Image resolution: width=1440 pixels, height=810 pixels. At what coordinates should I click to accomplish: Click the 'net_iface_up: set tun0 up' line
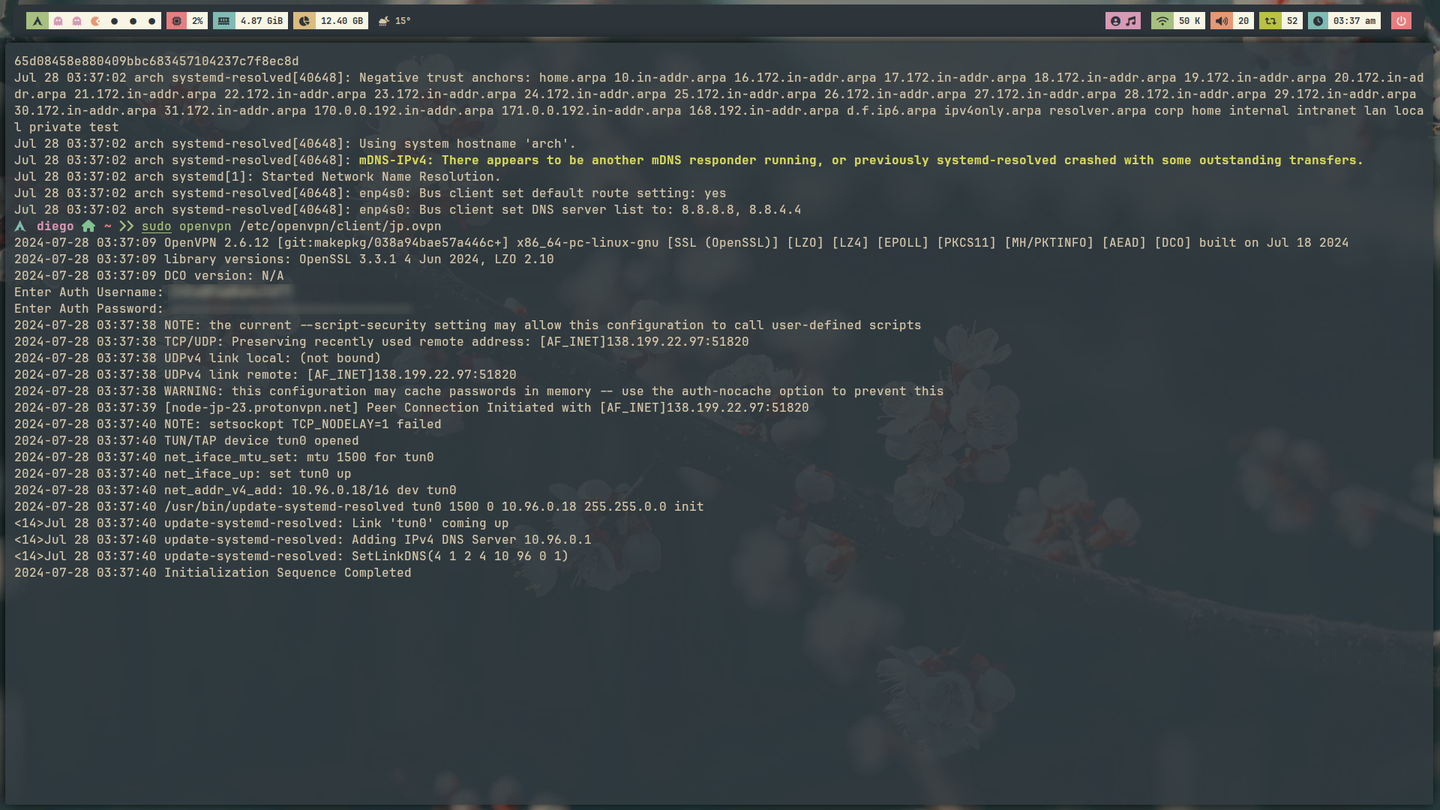(183, 474)
